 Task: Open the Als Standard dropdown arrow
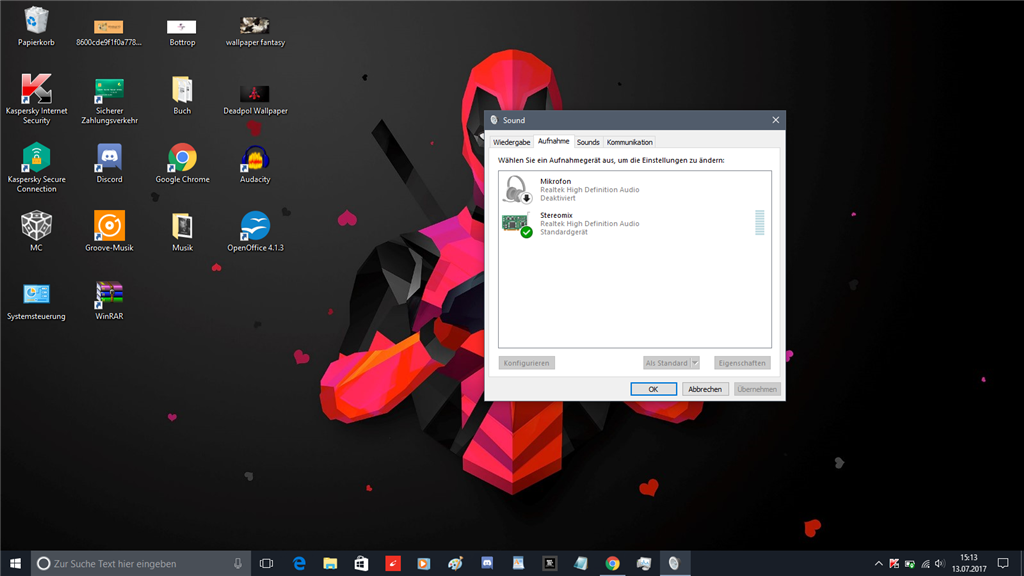coord(695,363)
